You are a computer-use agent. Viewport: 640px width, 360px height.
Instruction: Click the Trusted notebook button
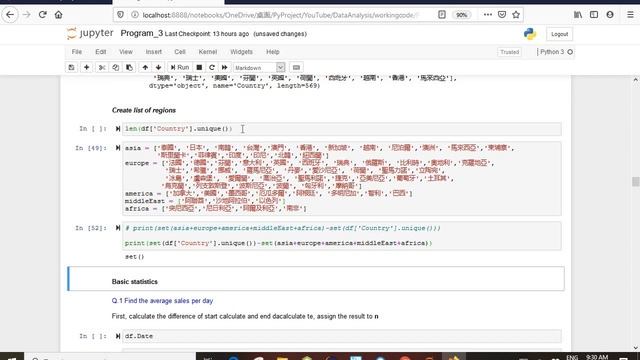point(509,52)
